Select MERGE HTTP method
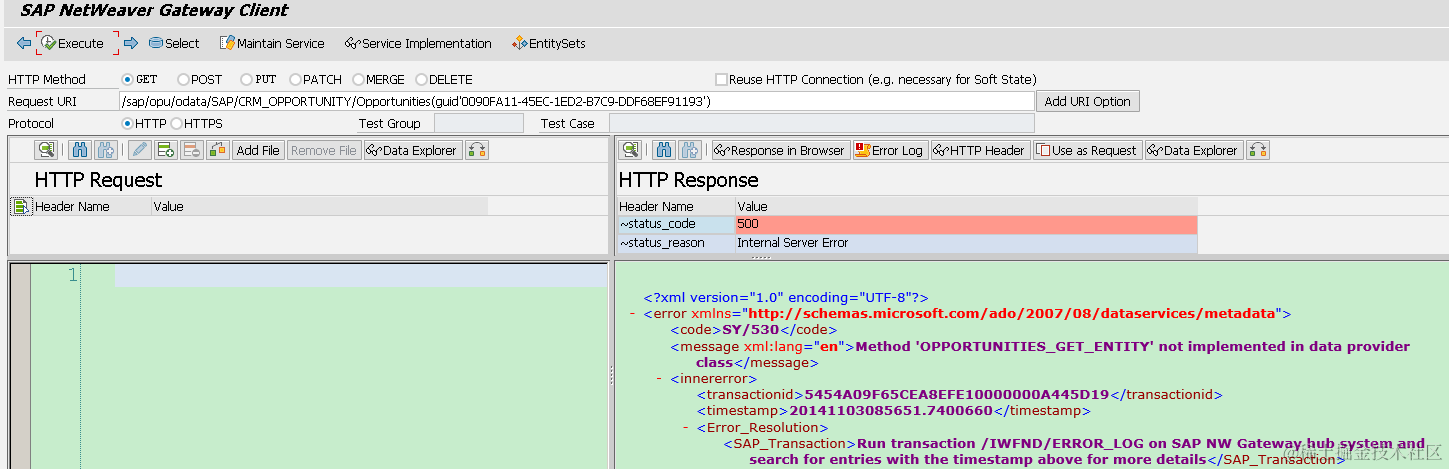Screen dimensions: 1449x469 point(359,79)
